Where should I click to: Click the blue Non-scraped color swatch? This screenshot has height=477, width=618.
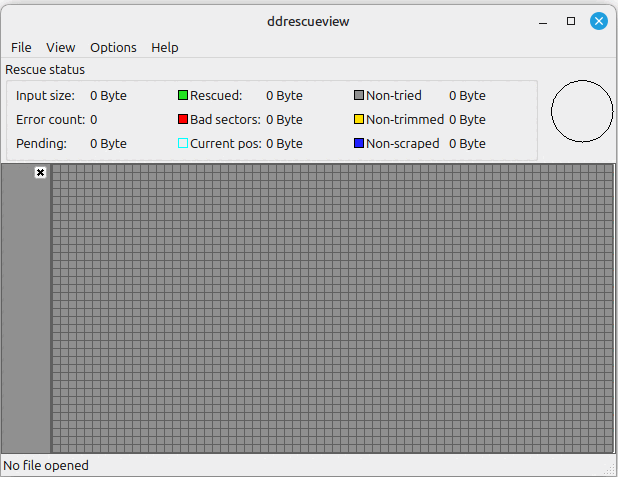point(359,143)
